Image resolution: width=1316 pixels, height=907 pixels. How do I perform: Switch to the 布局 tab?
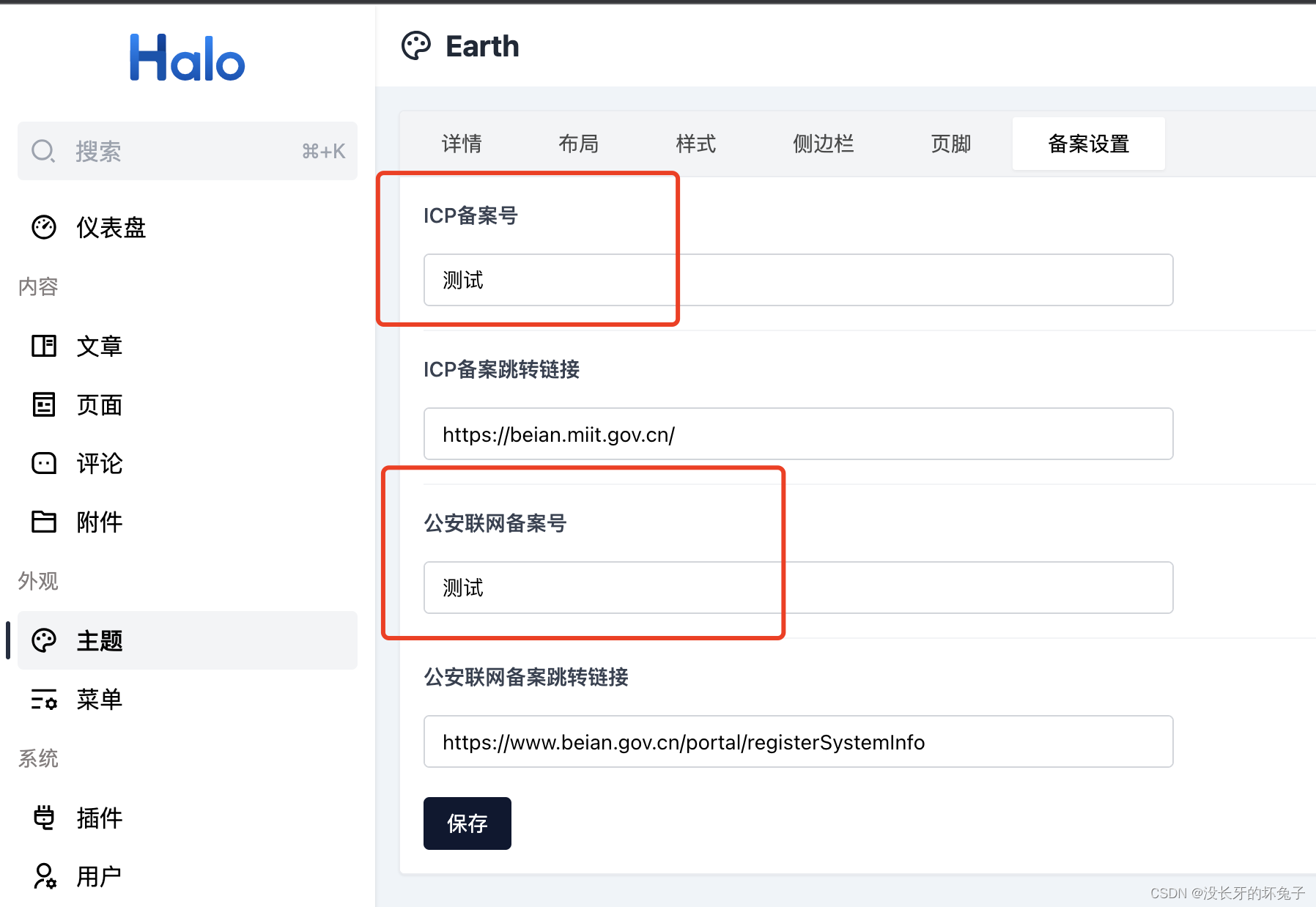pos(579,144)
